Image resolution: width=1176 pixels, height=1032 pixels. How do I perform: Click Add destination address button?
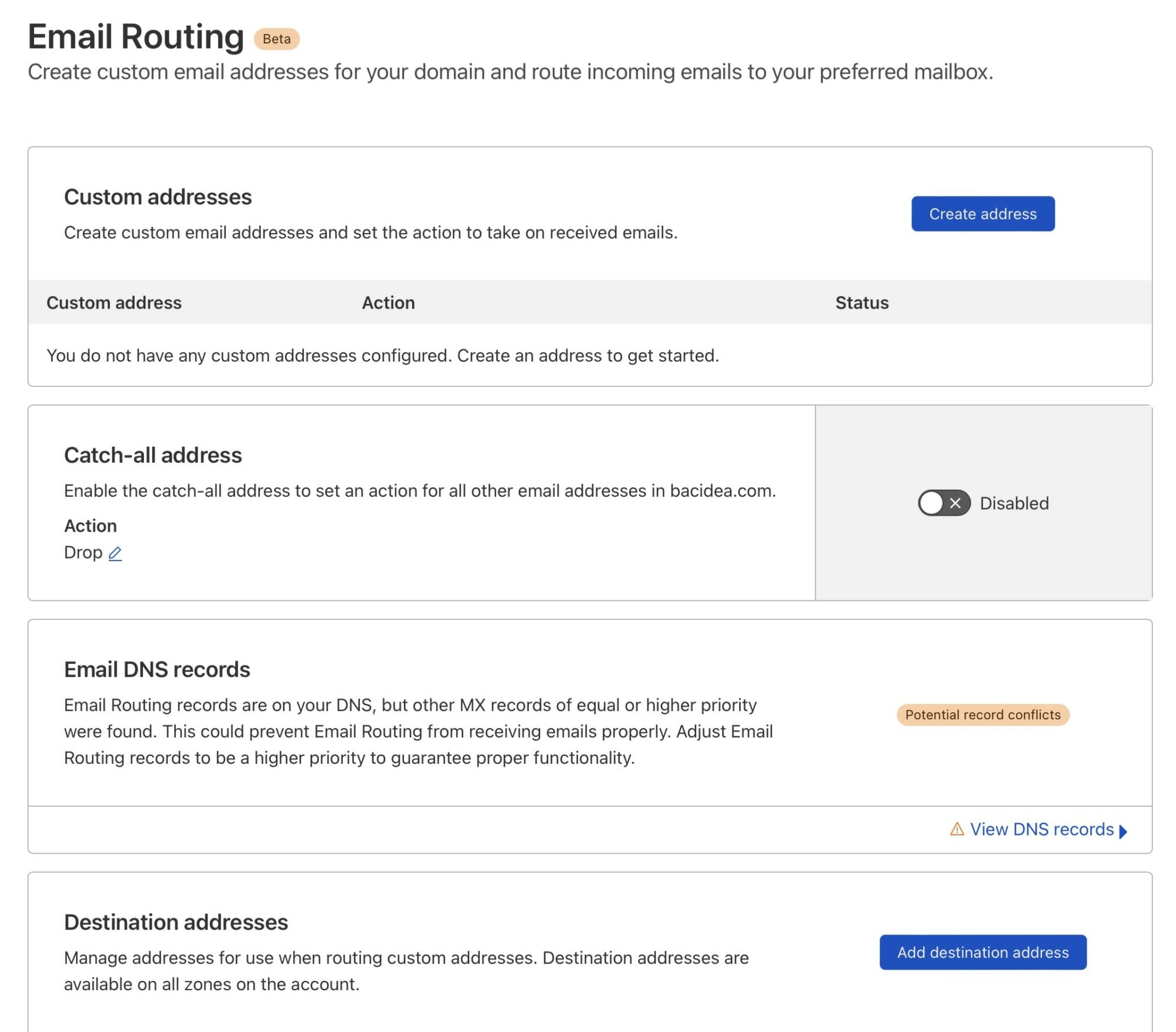click(983, 952)
